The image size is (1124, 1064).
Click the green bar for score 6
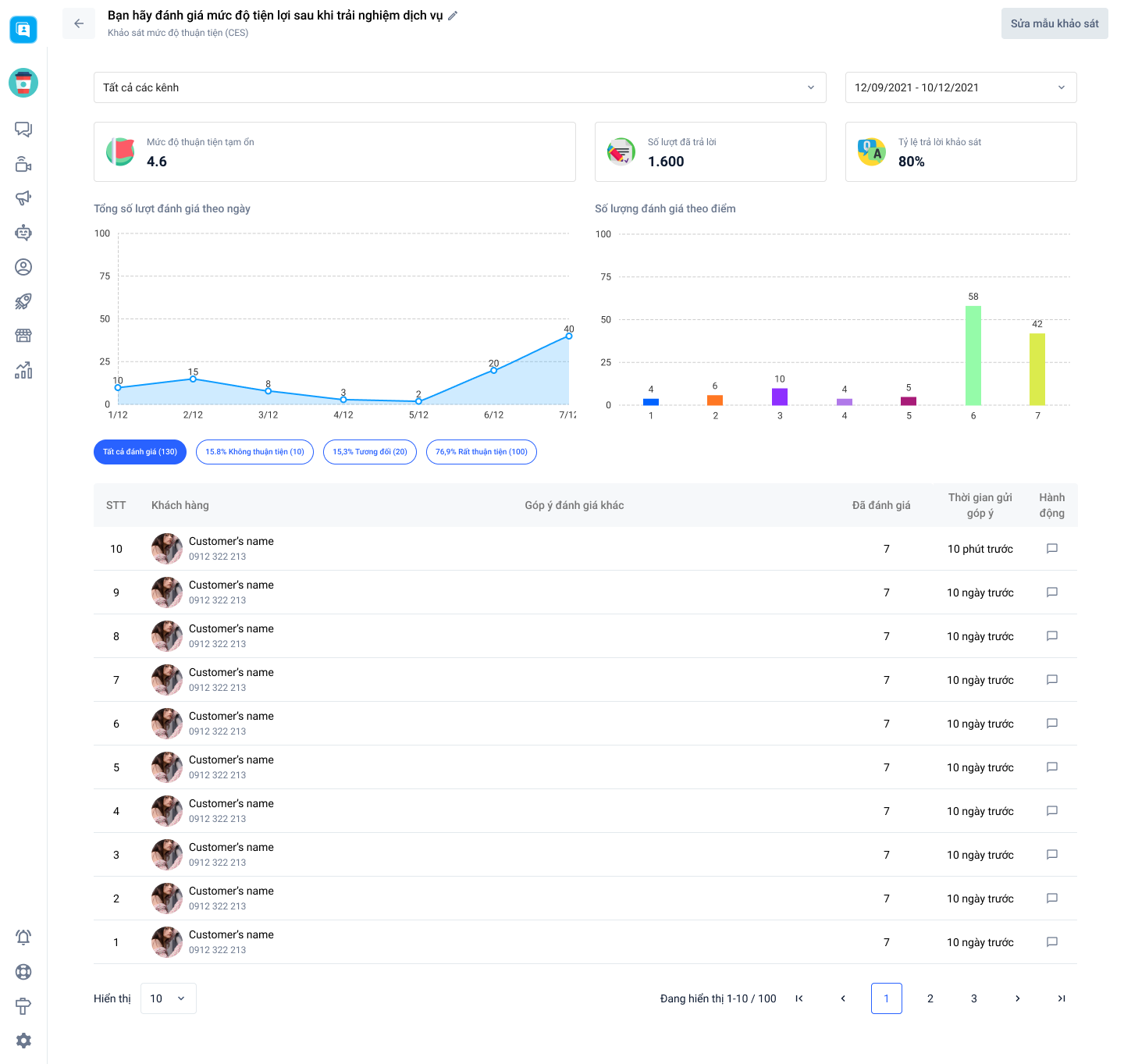pos(973,355)
